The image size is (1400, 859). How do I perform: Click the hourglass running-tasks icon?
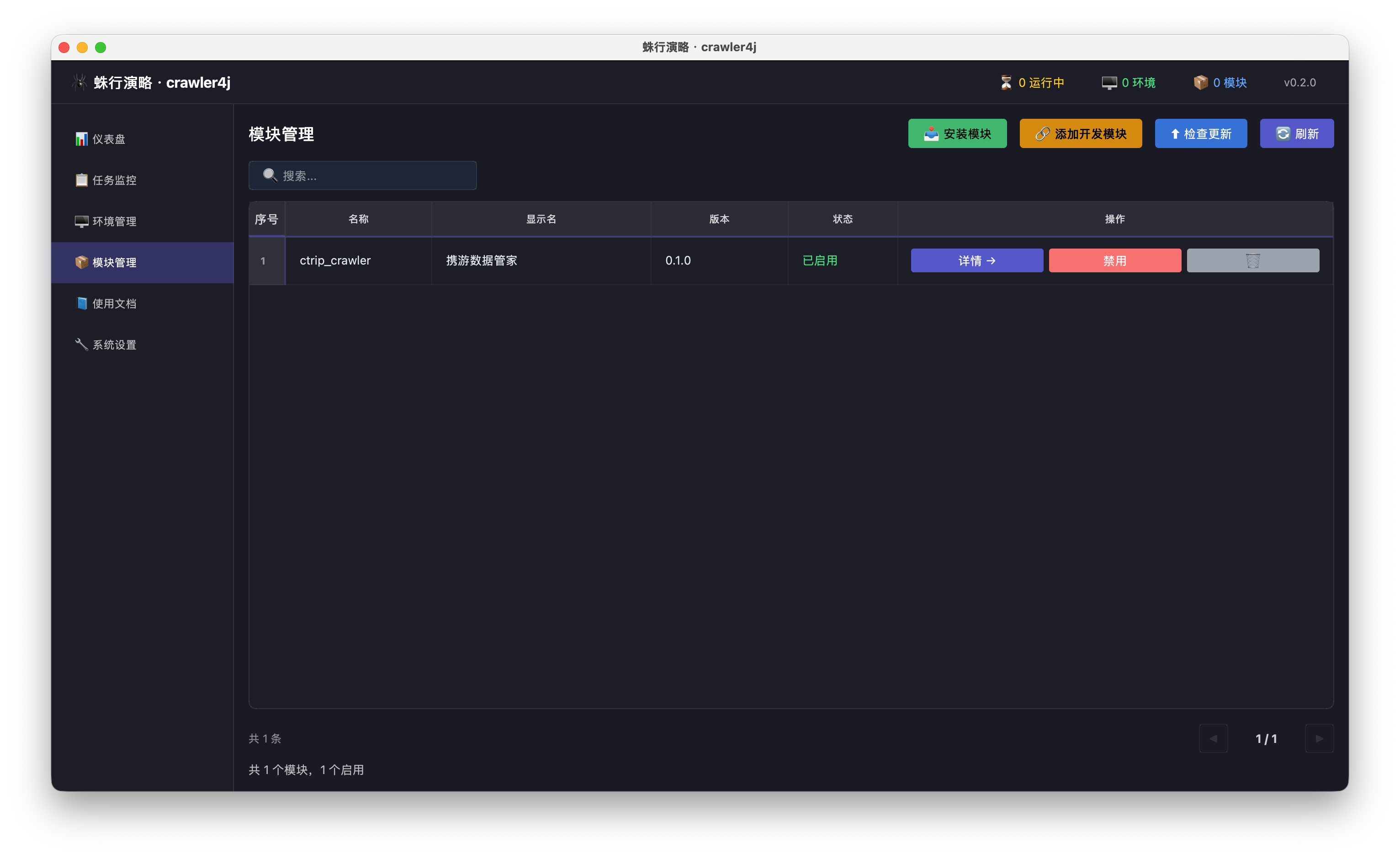1006,82
